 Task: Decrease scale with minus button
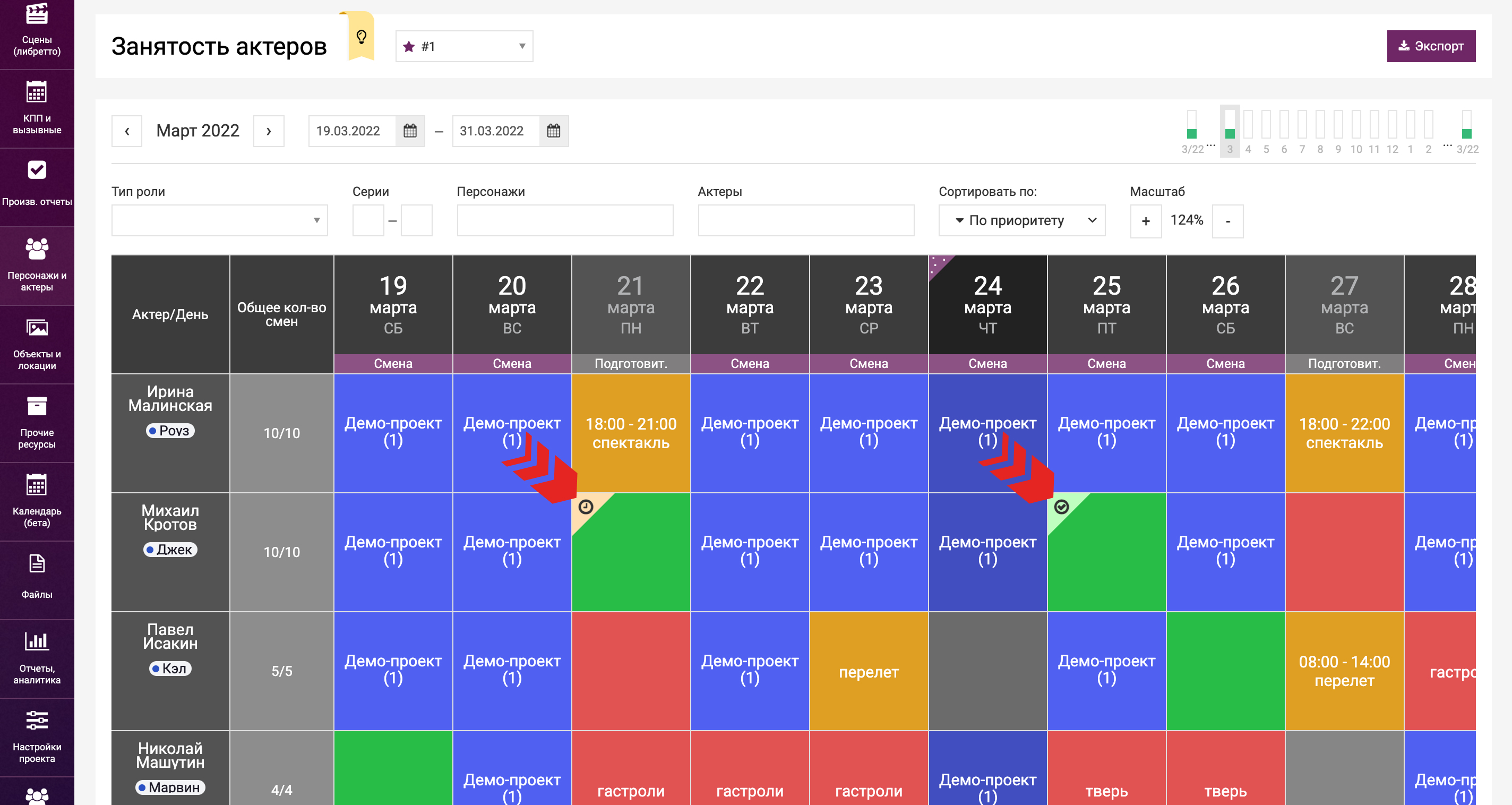click(x=1228, y=221)
